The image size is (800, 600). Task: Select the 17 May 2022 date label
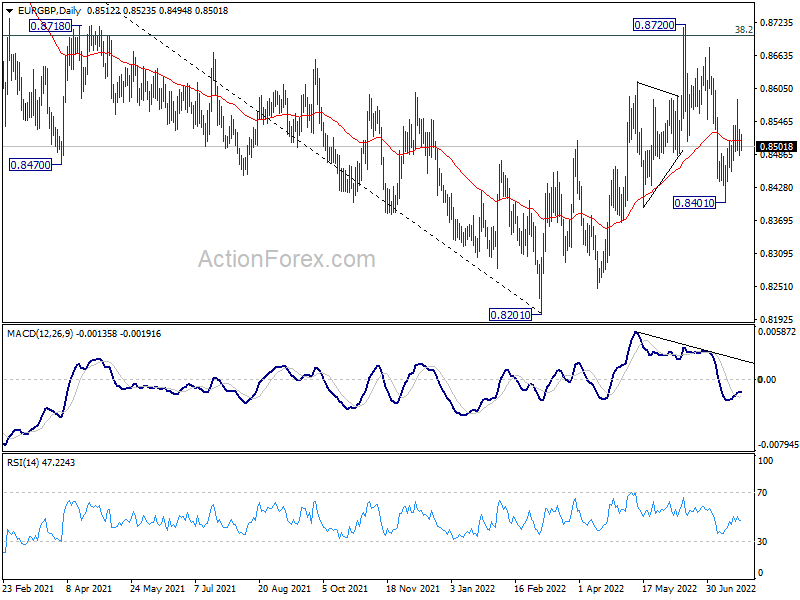click(669, 588)
